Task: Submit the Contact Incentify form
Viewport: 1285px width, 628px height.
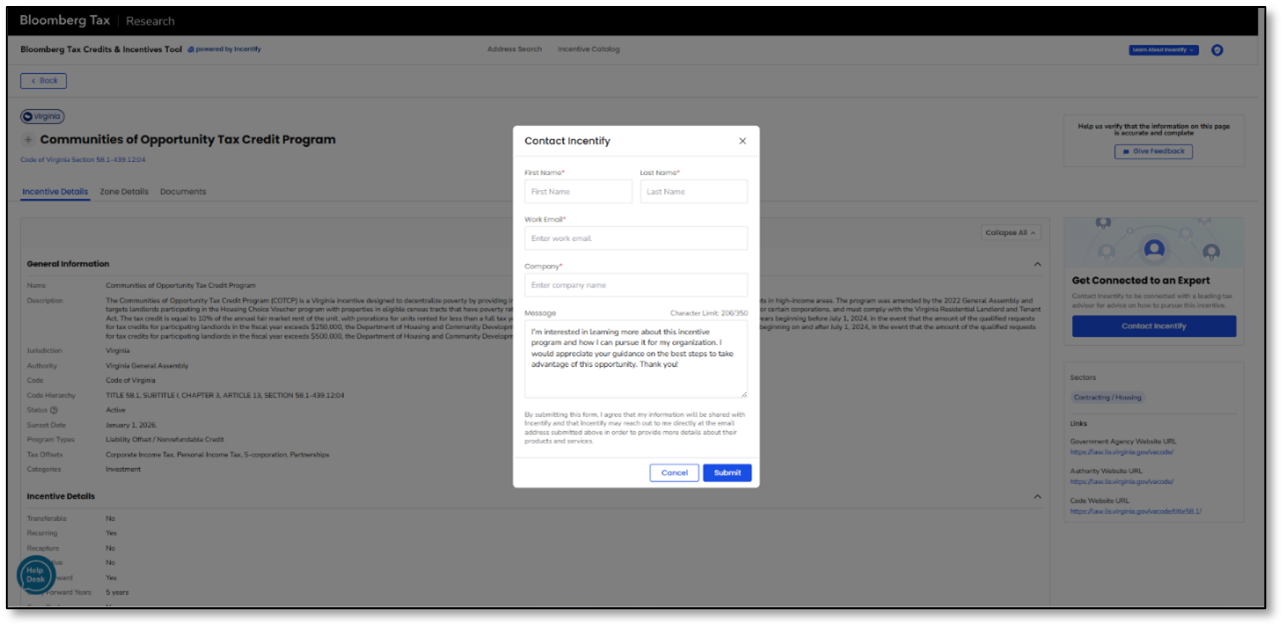Action: 727,473
